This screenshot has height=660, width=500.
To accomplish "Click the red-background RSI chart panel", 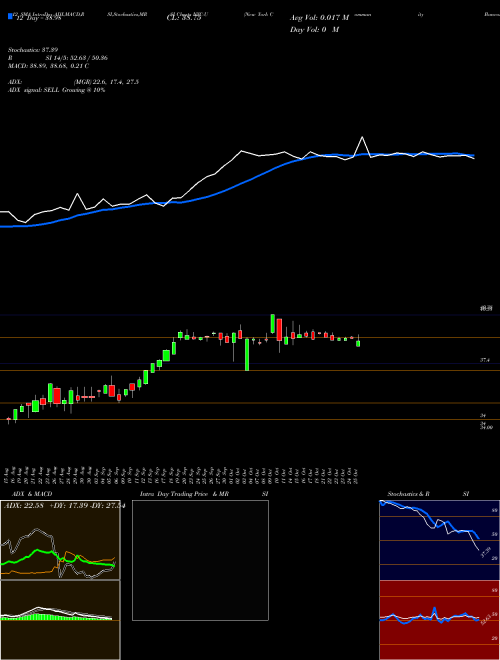I will click(439, 620).
